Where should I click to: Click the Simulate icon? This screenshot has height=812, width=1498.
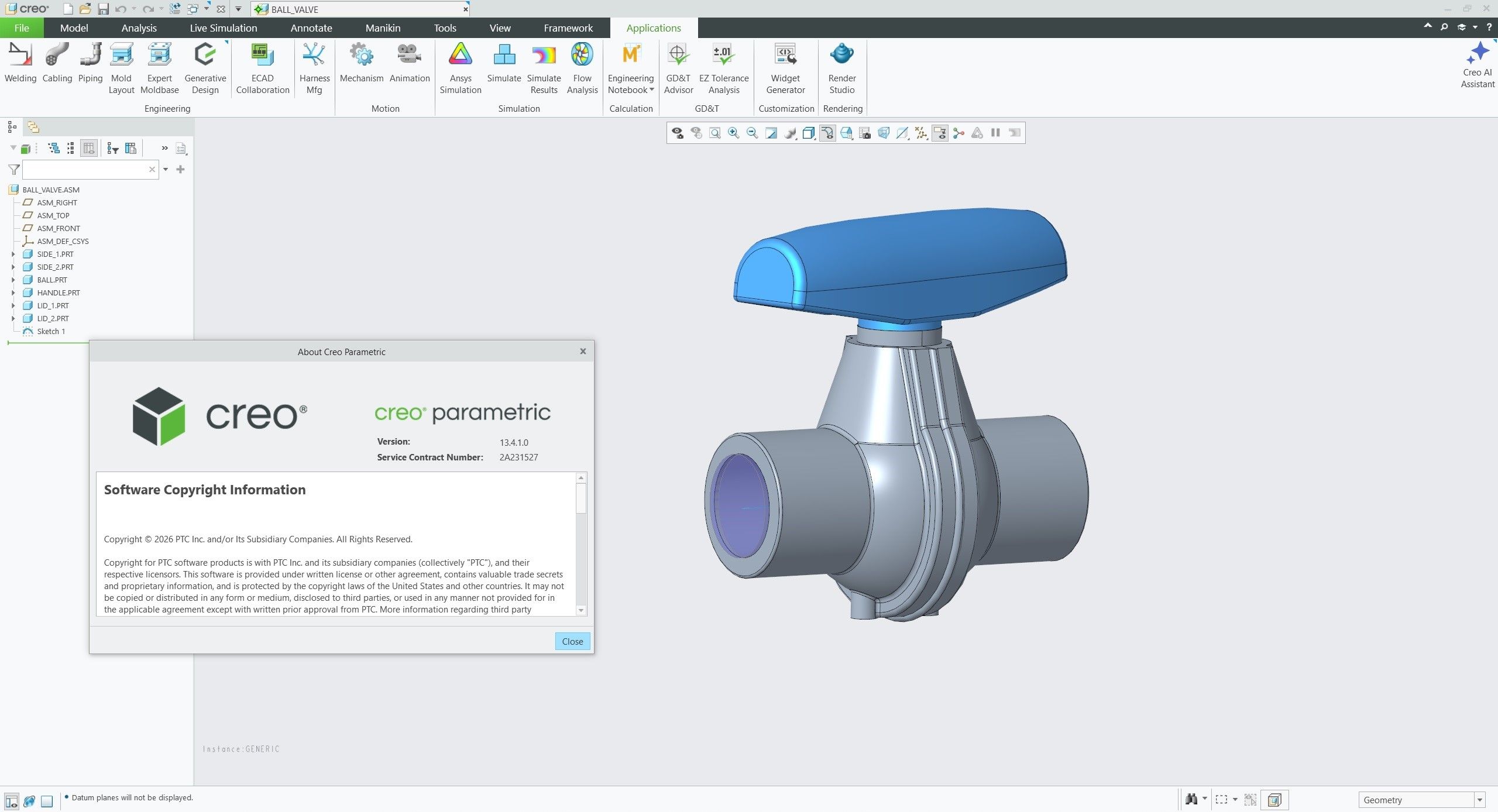tap(504, 63)
